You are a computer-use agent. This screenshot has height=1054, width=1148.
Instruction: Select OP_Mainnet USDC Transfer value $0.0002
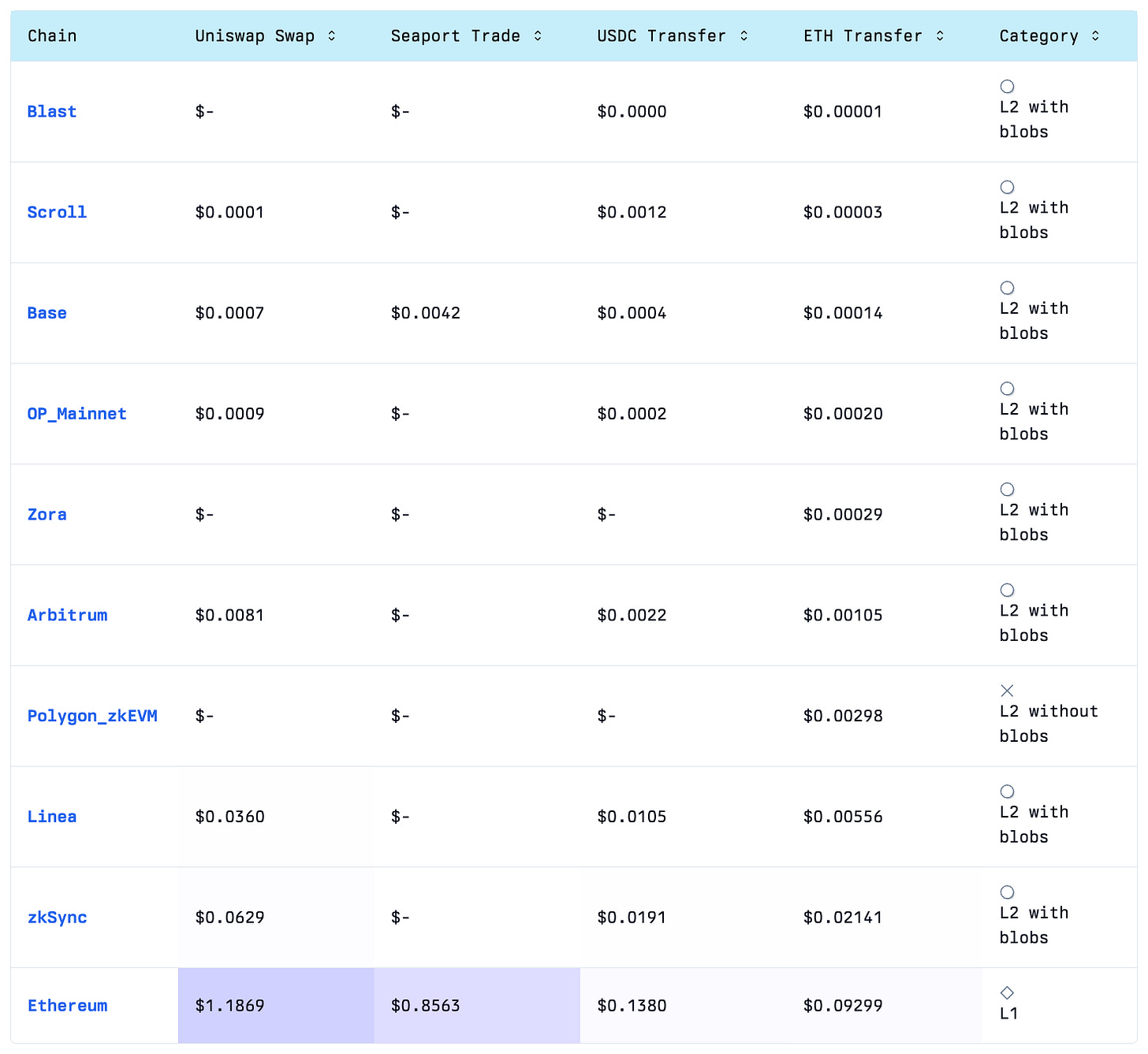click(x=632, y=414)
